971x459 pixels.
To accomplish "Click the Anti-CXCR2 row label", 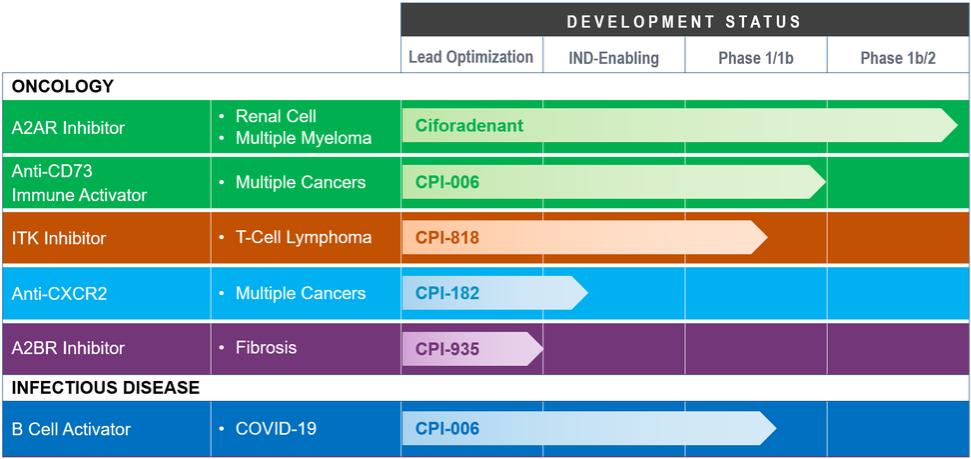I will (59, 293).
